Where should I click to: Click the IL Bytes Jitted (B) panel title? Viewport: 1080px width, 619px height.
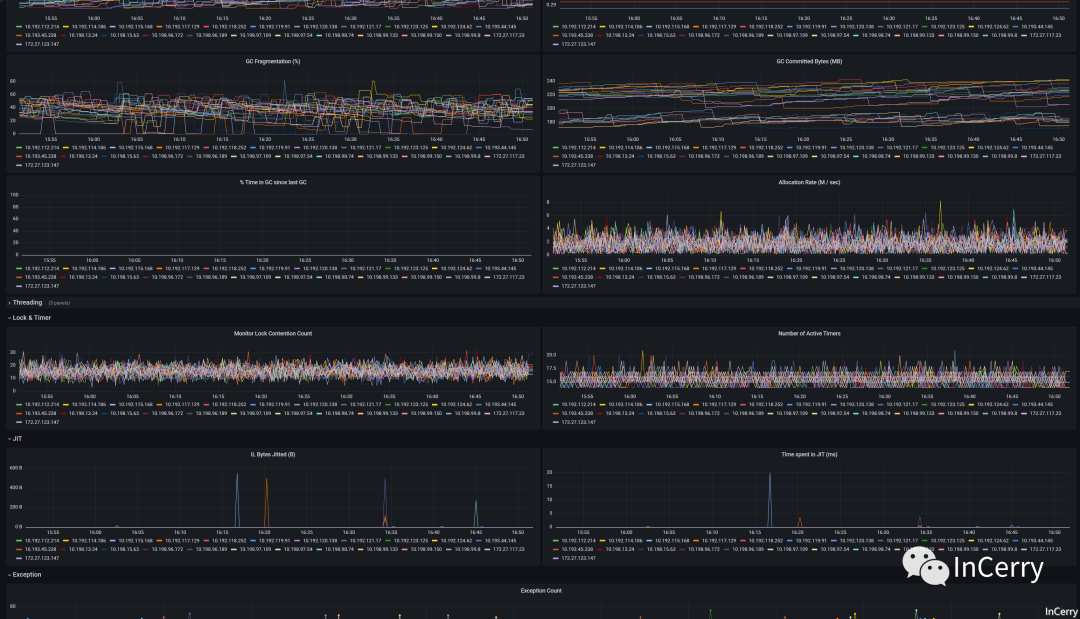273,454
